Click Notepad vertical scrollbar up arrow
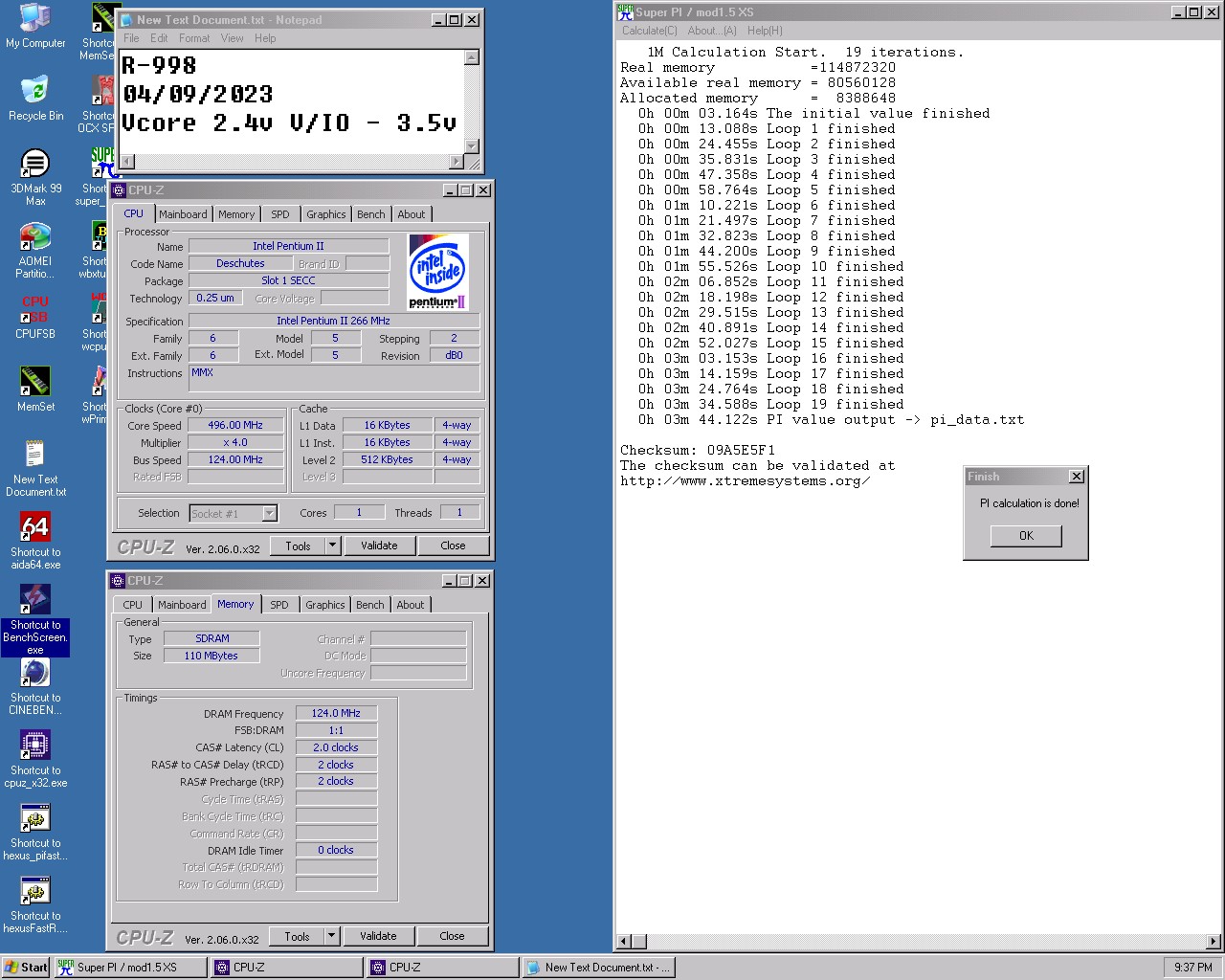The width and height of the screenshot is (1225, 980). tap(471, 57)
